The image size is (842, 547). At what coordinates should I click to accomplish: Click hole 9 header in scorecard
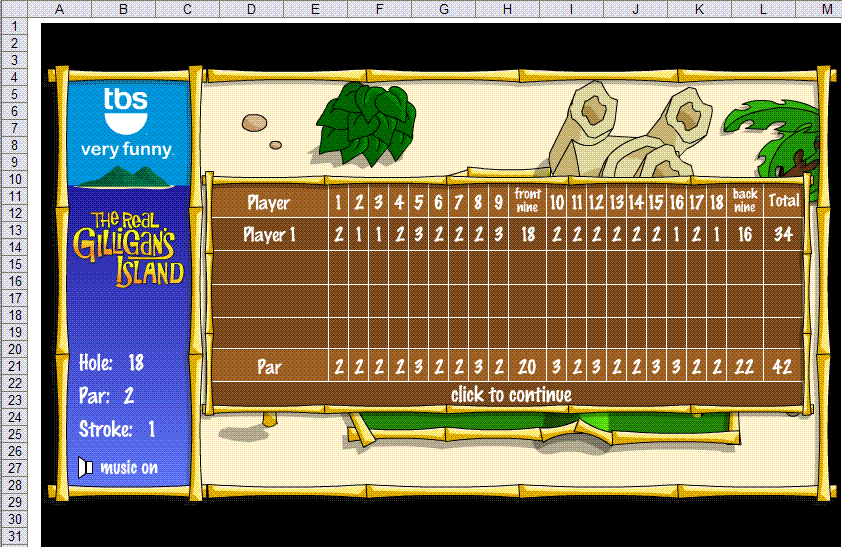pyautogui.click(x=498, y=202)
